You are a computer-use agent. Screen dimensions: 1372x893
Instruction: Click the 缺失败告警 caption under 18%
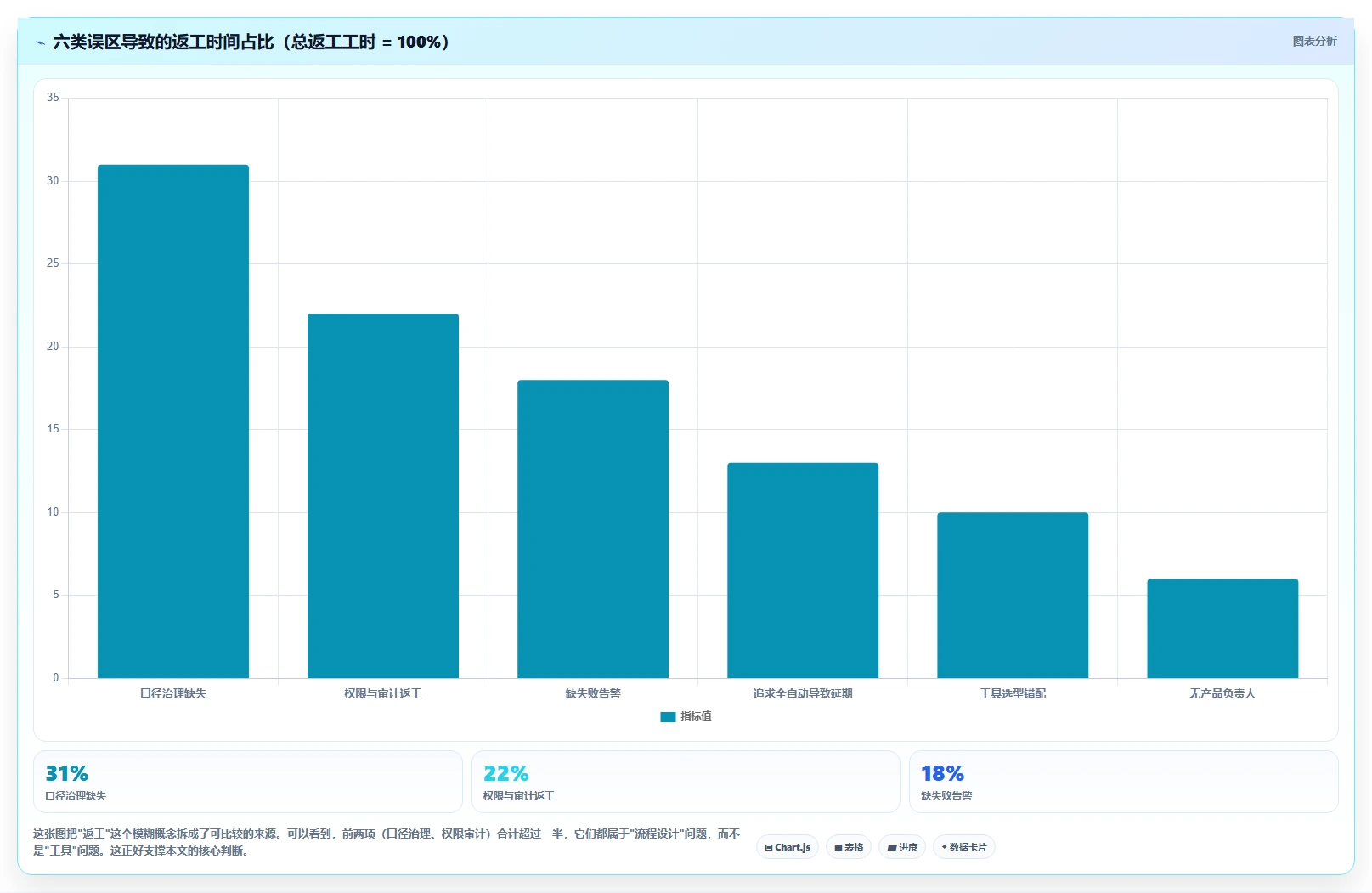pyautogui.click(x=946, y=796)
